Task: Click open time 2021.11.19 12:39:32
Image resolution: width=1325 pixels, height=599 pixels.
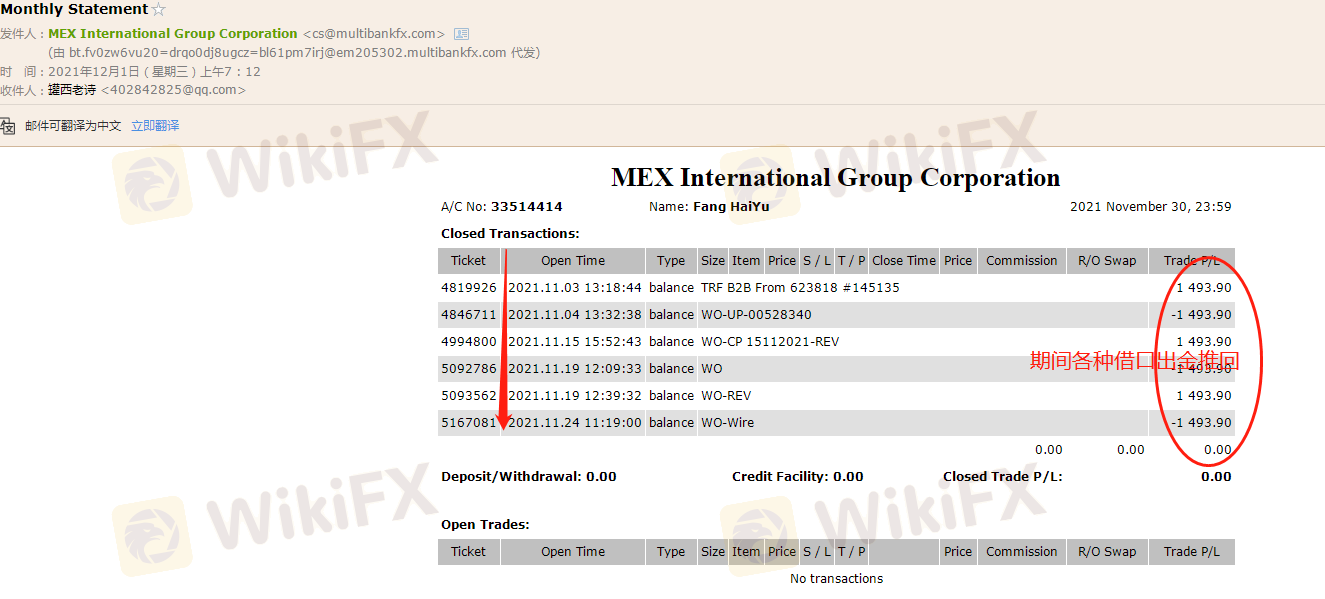Action: pos(575,396)
